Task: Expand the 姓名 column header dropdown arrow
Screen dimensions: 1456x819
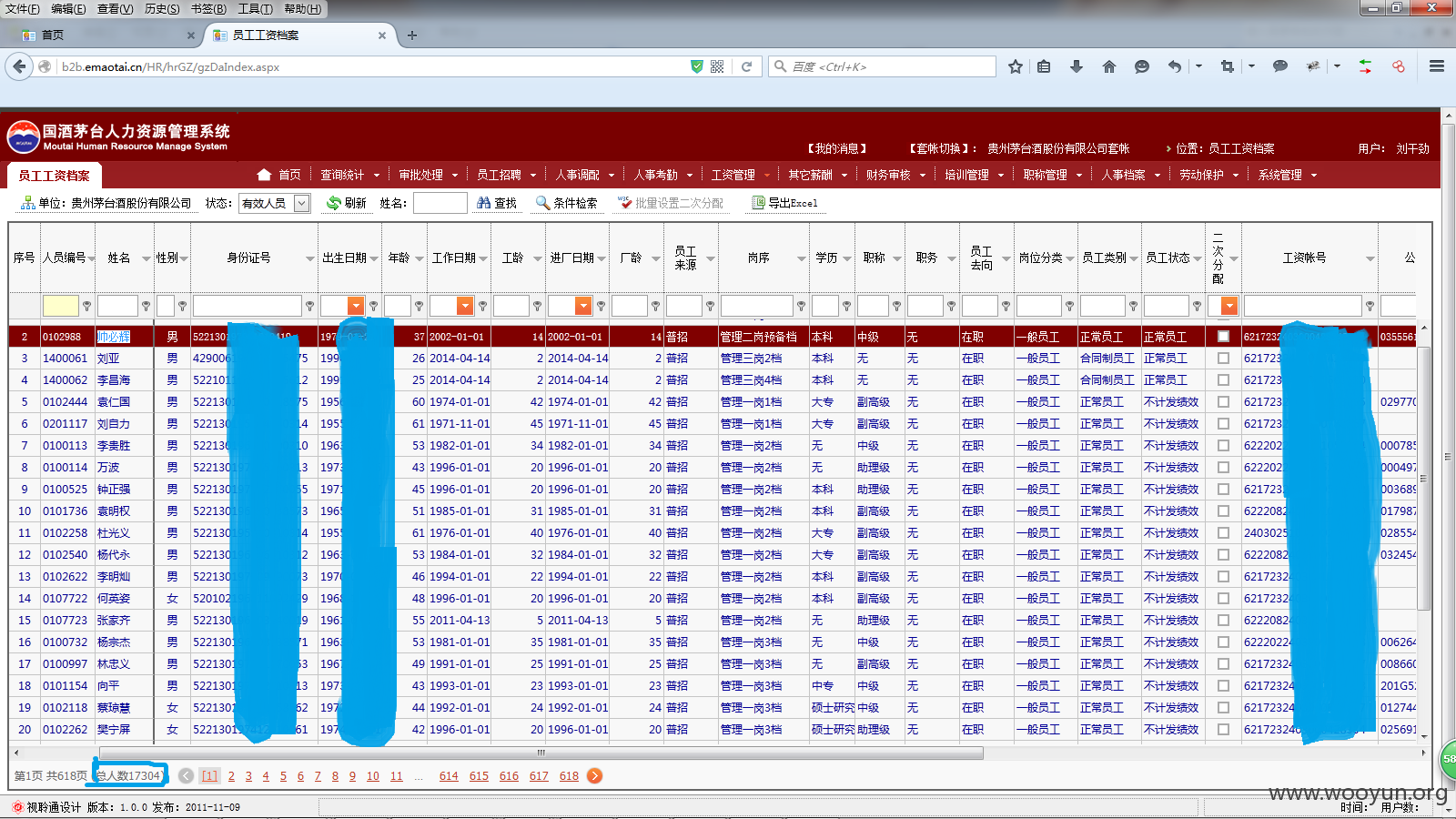Action: (146, 258)
